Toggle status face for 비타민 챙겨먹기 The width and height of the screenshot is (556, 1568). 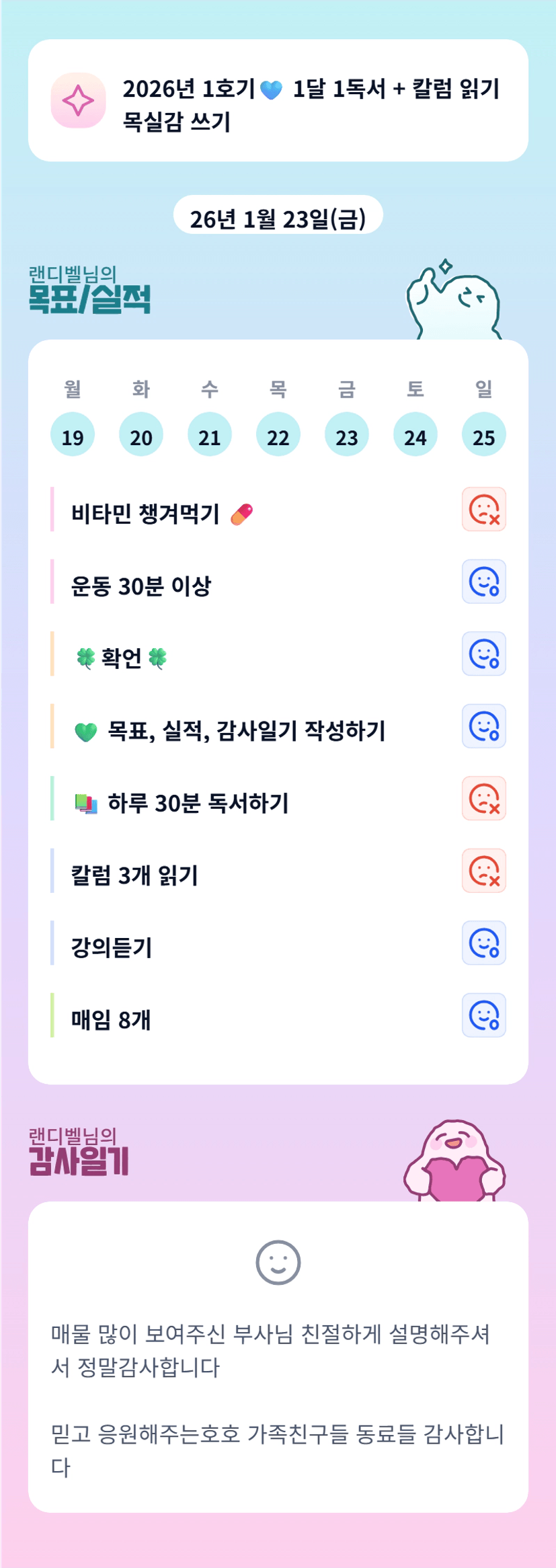[x=483, y=509]
